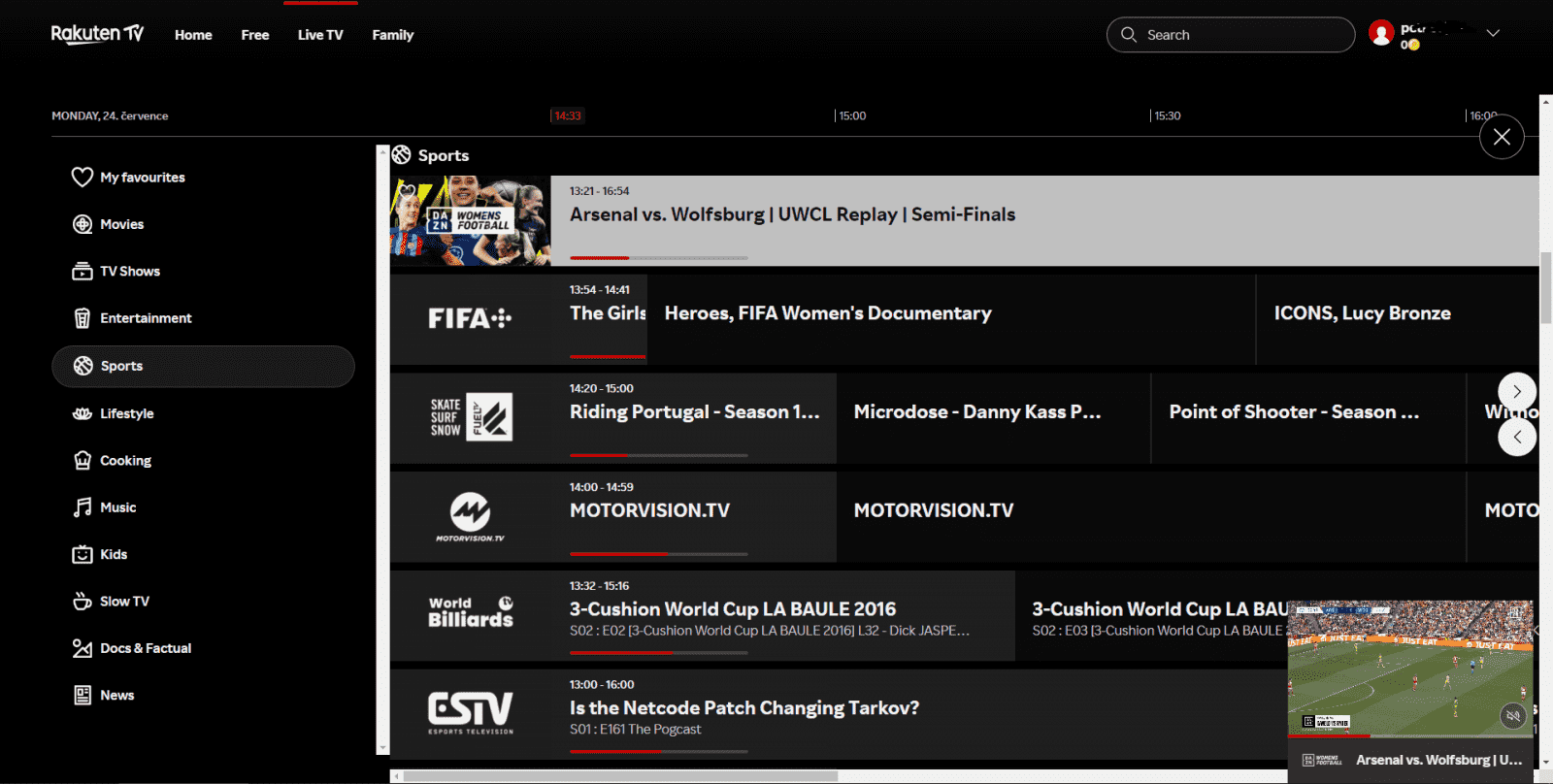Open Heroes, FIFA Women's Documentary program

click(x=951, y=319)
